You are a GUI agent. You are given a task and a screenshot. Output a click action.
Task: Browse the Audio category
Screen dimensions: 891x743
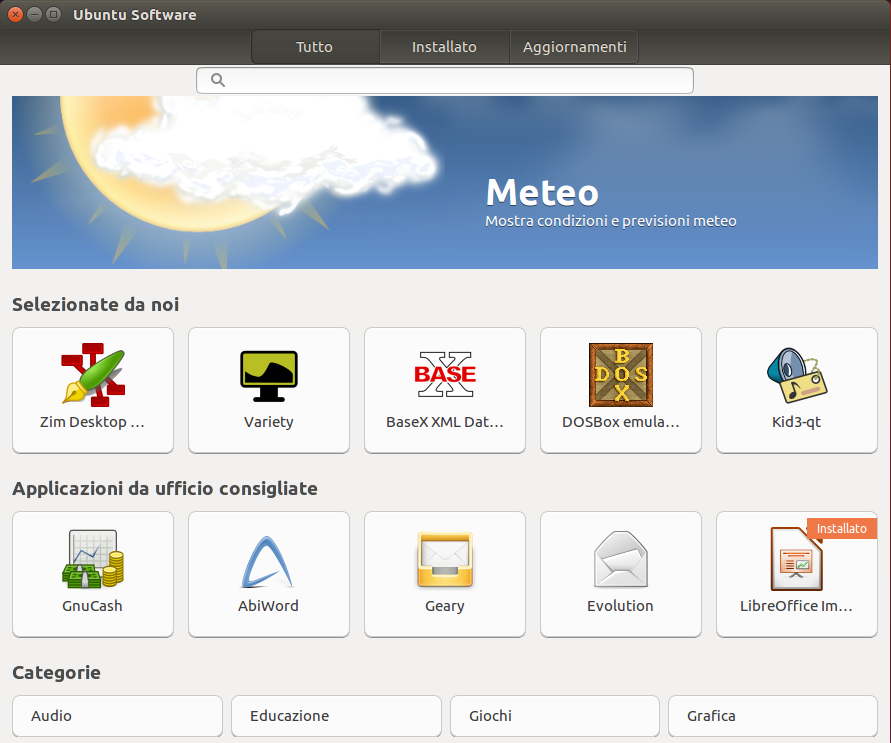[x=117, y=716]
